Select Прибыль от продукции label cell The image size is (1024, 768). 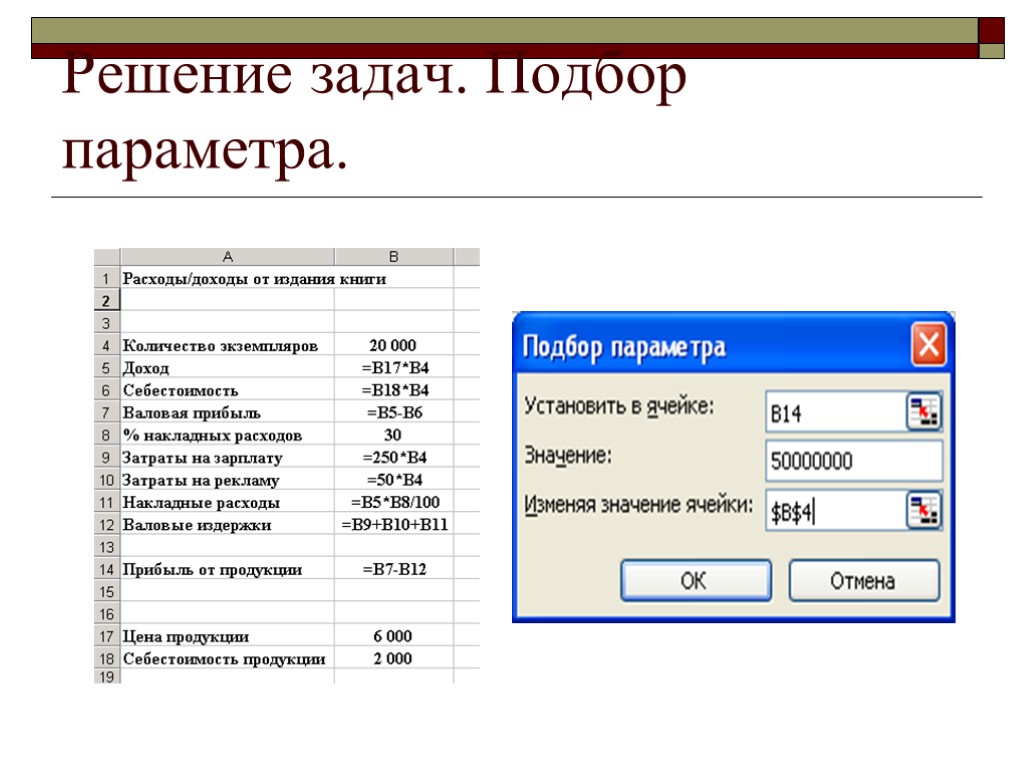click(227, 569)
